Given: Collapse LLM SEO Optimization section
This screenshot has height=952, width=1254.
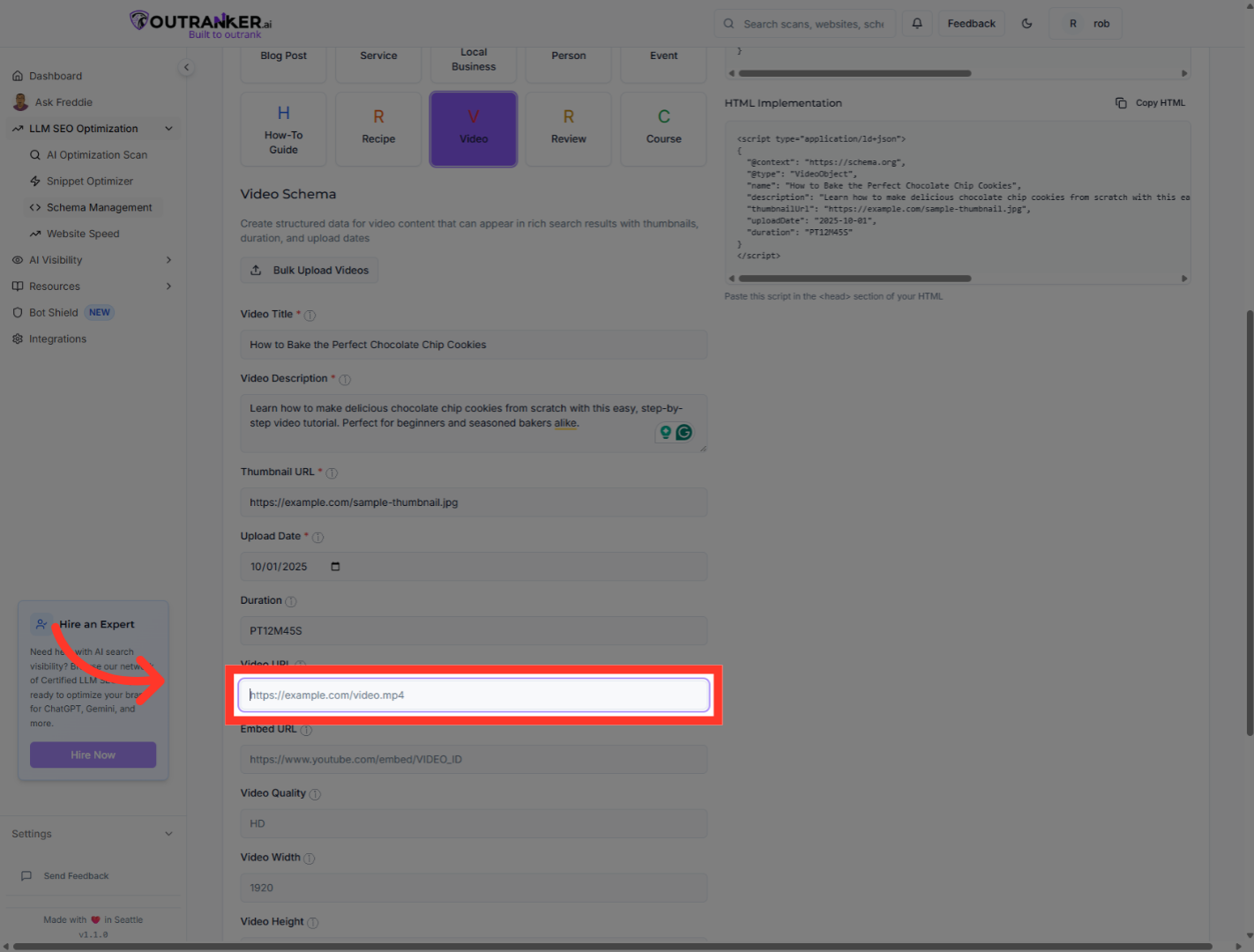Looking at the screenshot, I should 168,129.
